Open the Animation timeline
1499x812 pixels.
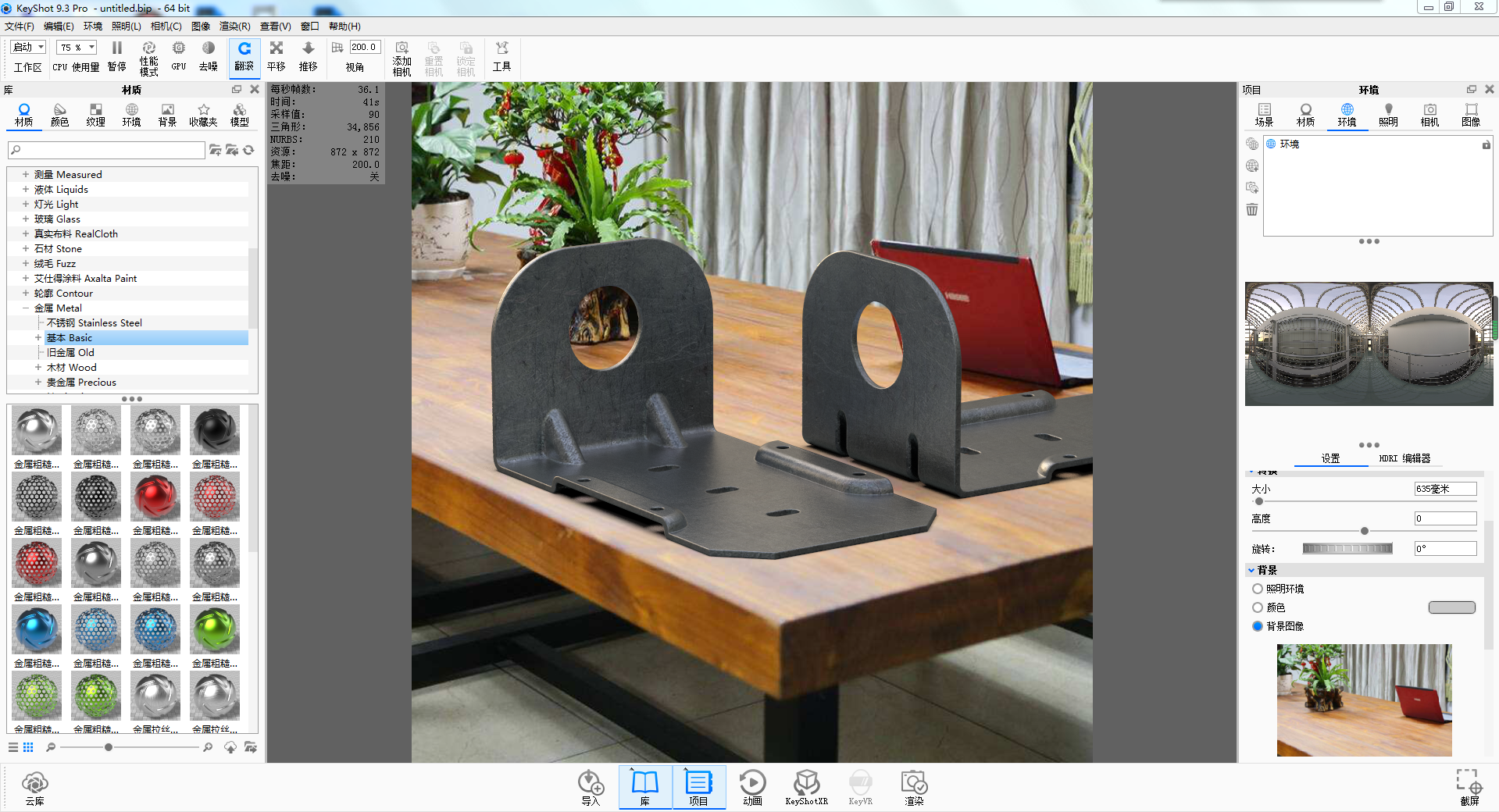(x=752, y=788)
